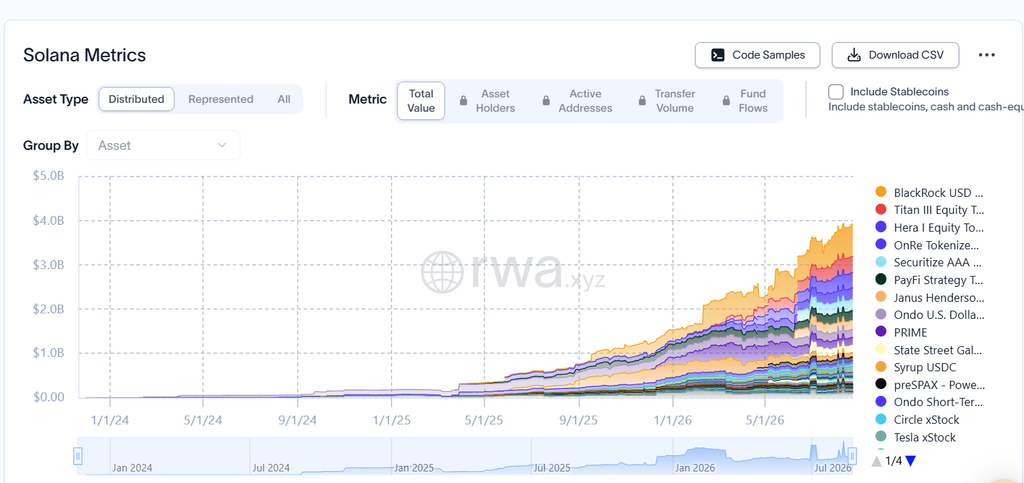Screen dimensions: 1024x483
Task: Go to previous legend page arrow
Action: (877, 461)
